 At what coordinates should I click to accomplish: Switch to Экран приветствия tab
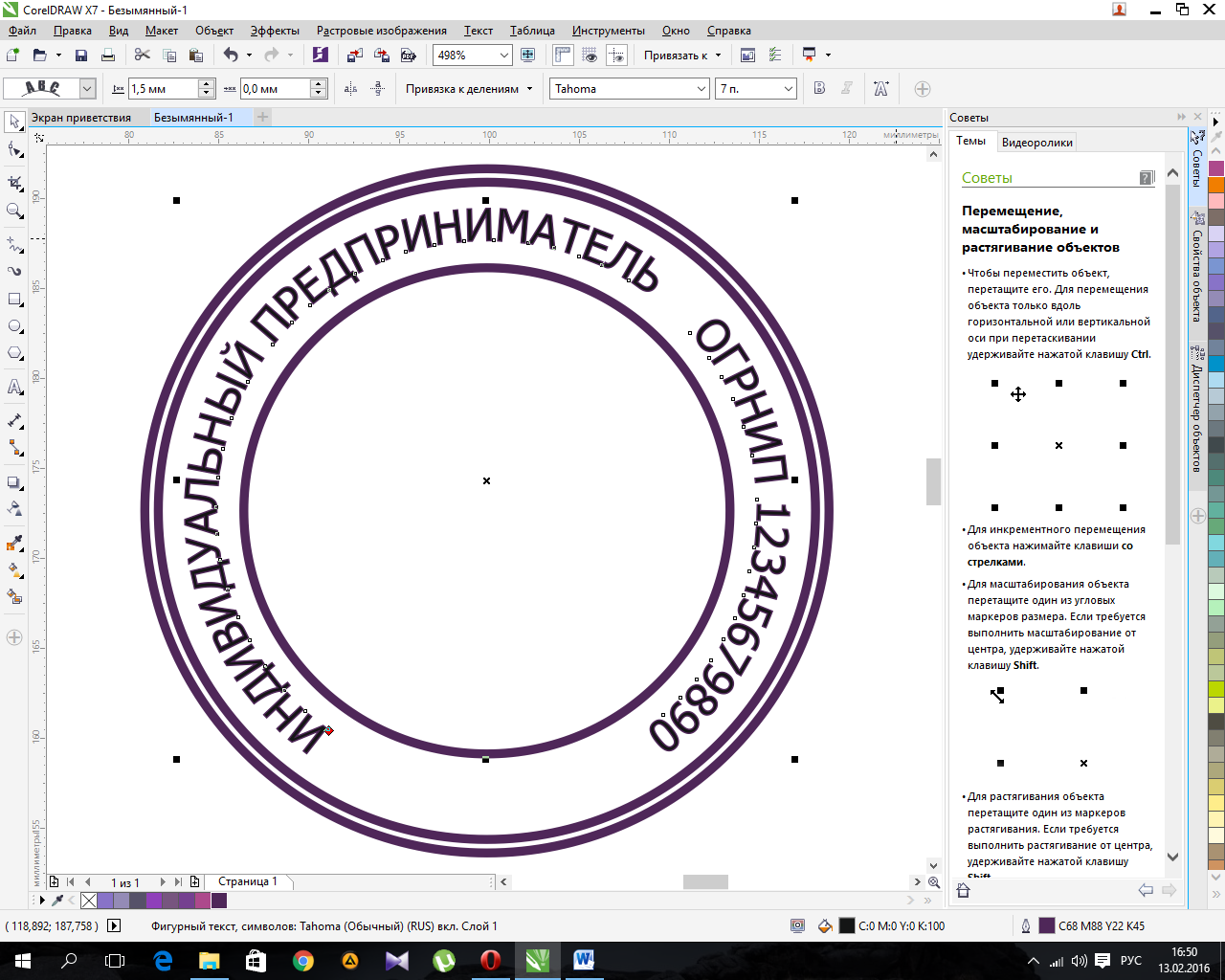[81, 118]
